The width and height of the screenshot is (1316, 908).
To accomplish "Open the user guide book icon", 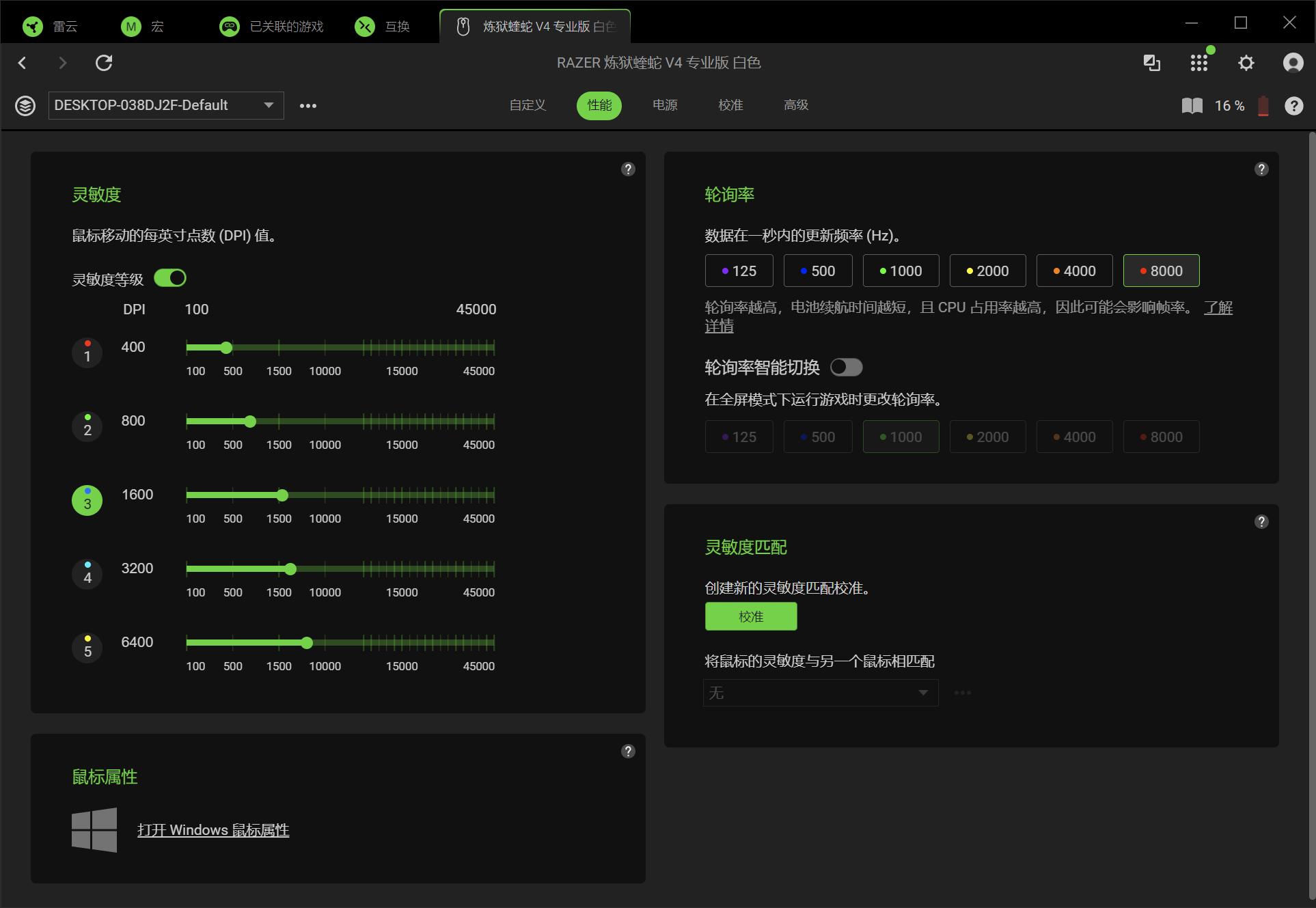I will coord(1192,106).
